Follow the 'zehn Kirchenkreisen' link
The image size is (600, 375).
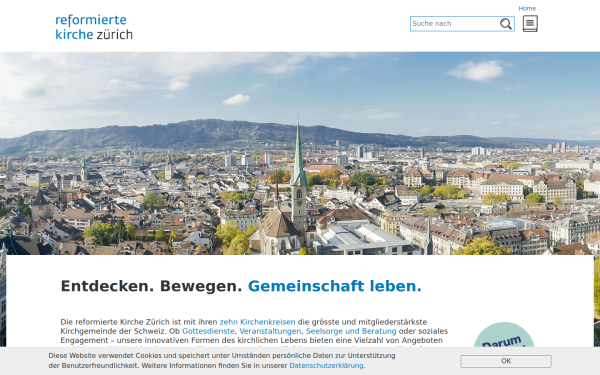258,322
